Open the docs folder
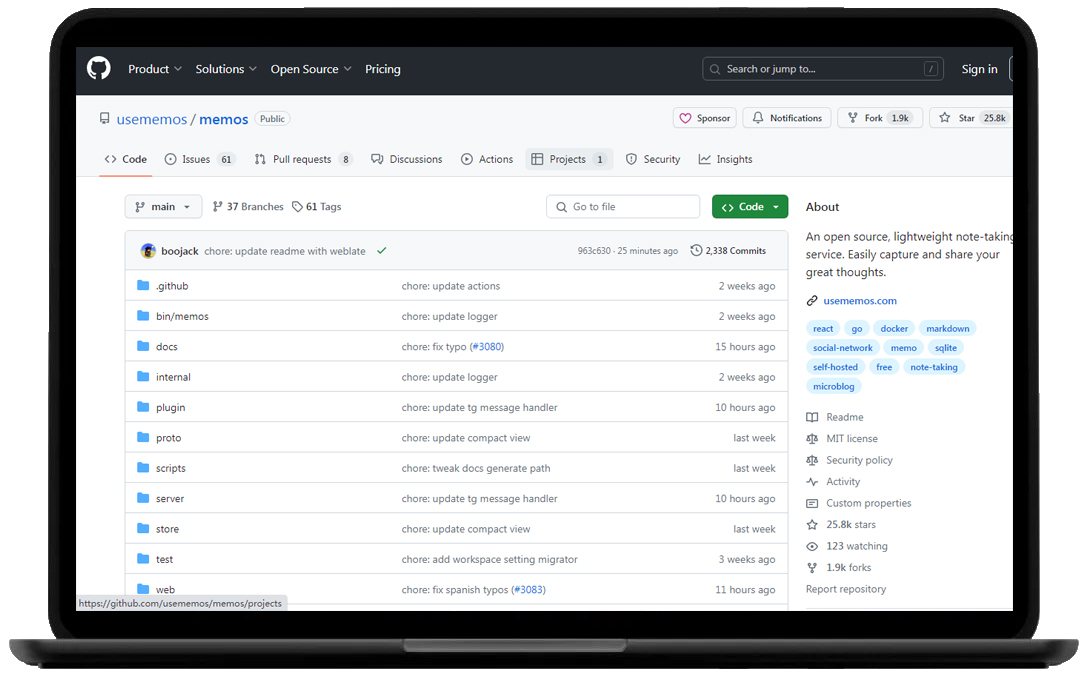 tap(166, 347)
